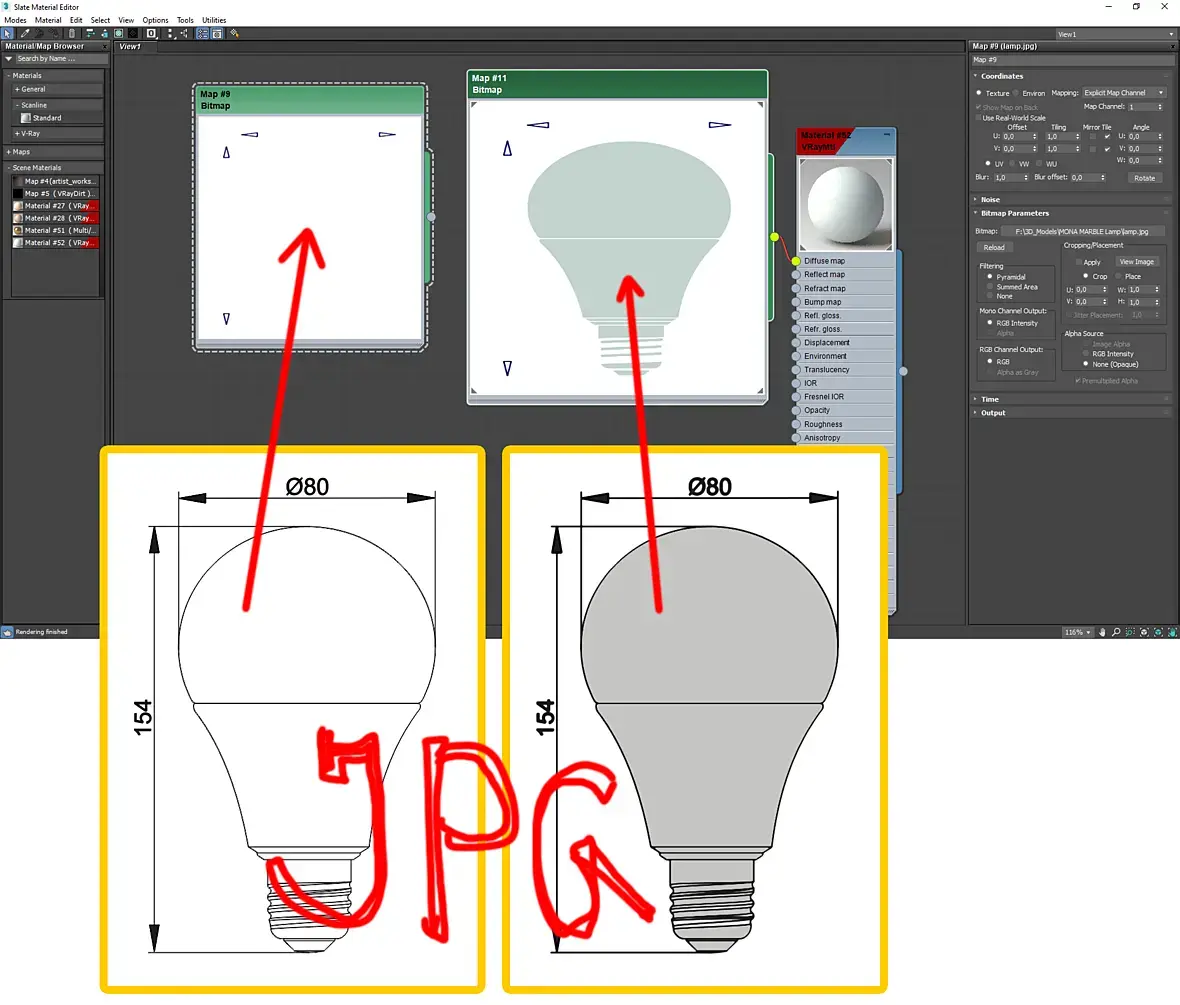Select Summed Area filtering option

coord(990,287)
